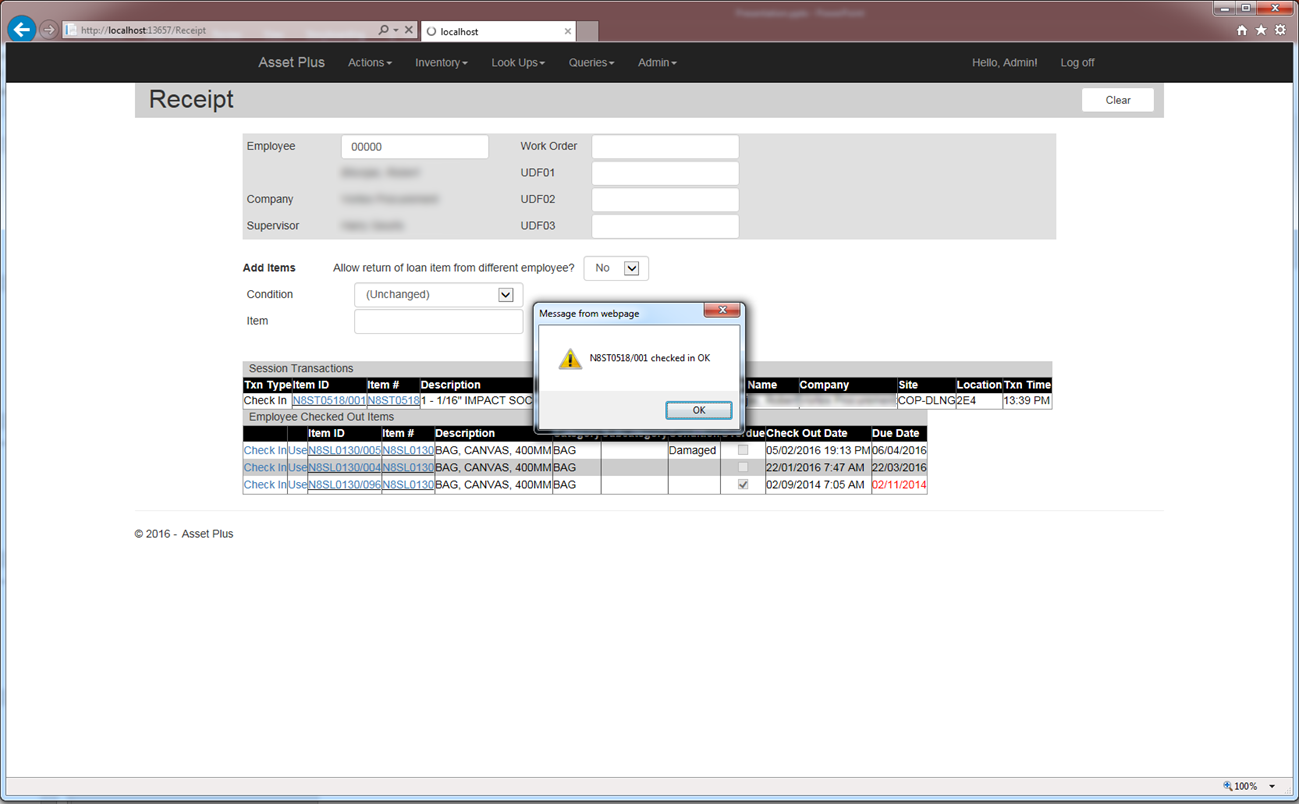Close the localhost browser tab
Screen dimensions: 1299x804
[x=568, y=31]
